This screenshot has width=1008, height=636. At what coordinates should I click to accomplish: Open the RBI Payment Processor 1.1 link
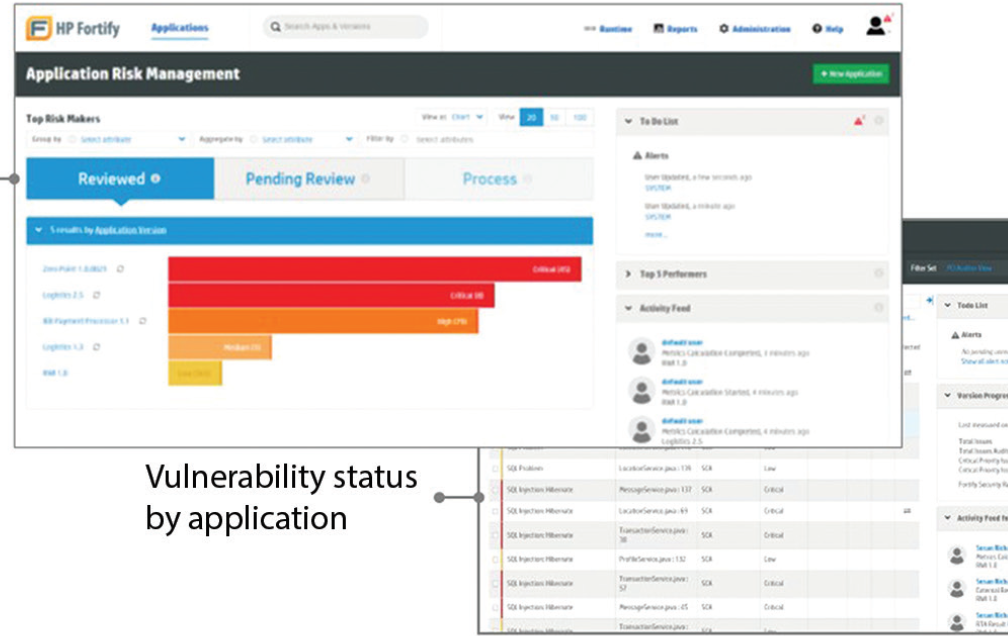click(86, 321)
